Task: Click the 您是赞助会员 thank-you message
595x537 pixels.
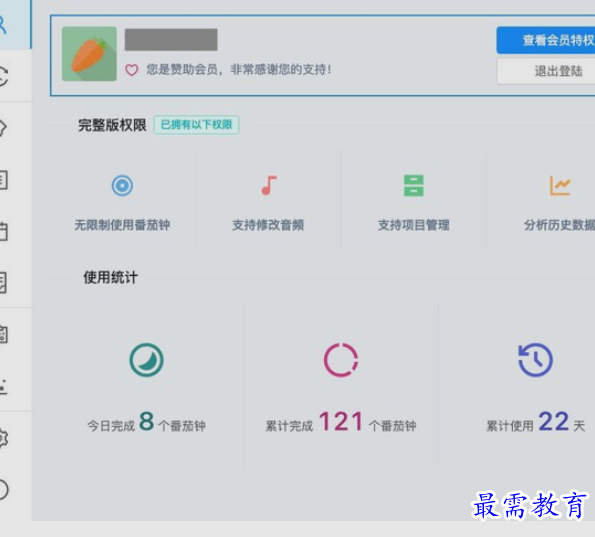Action: click(239, 69)
